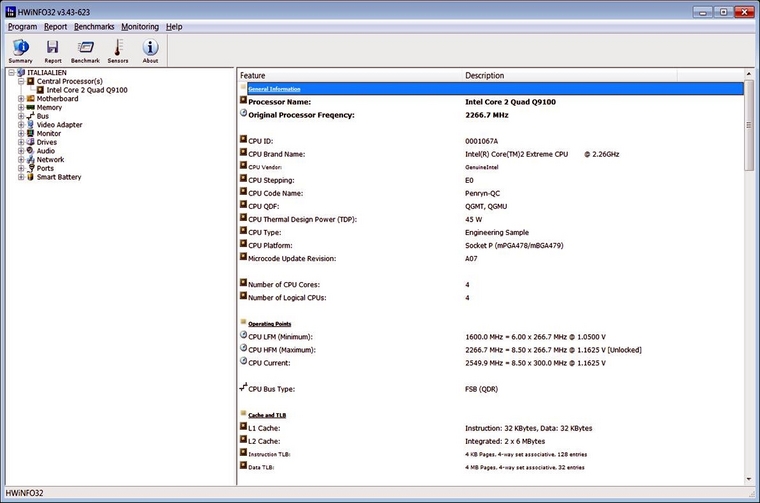The width and height of the screenshot is (760, 503).
Task: Click the clock icon beside CPU Current
Action: 243,361
